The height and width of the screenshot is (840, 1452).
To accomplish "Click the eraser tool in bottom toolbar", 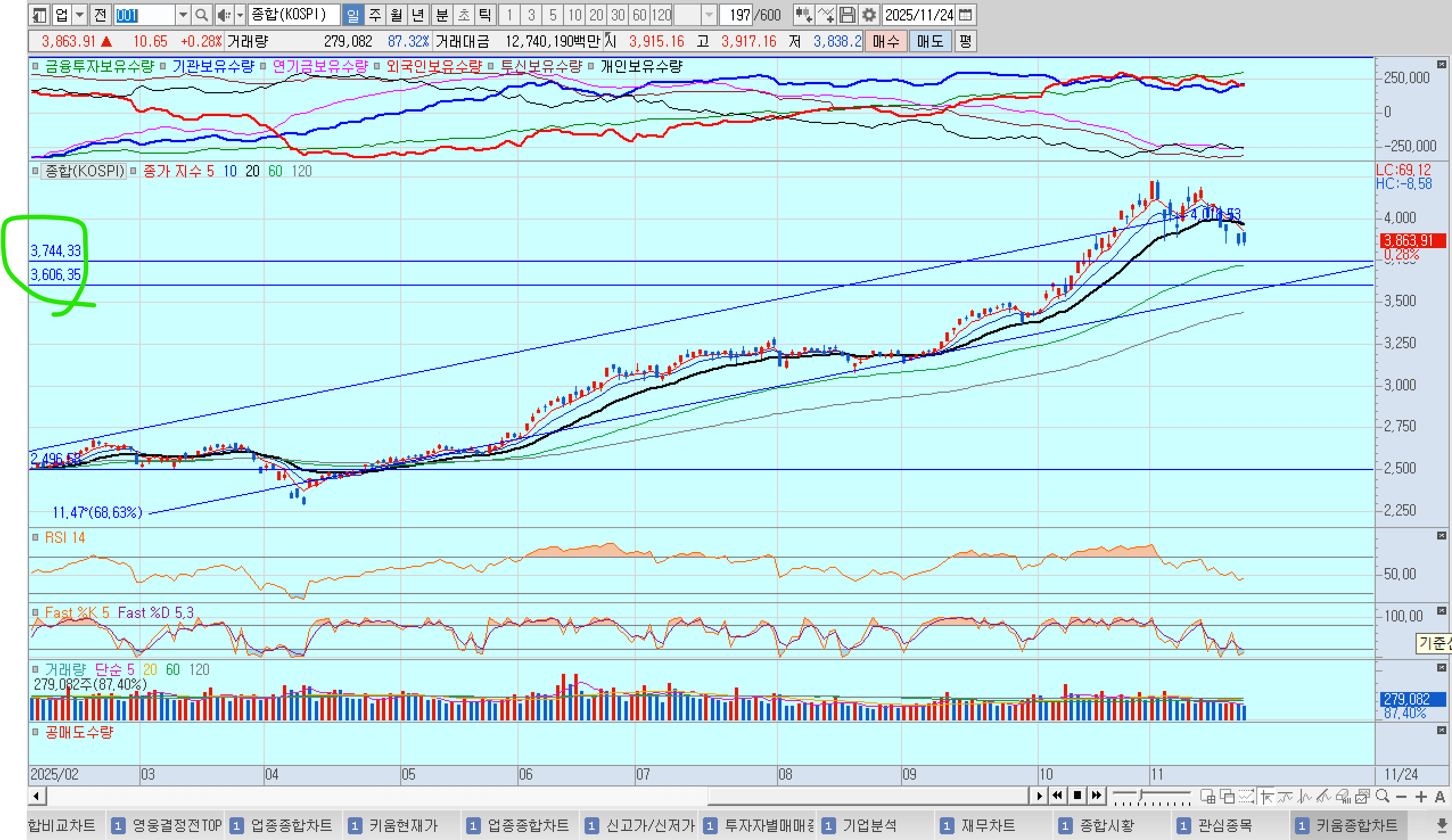I will pos(1343,796).
